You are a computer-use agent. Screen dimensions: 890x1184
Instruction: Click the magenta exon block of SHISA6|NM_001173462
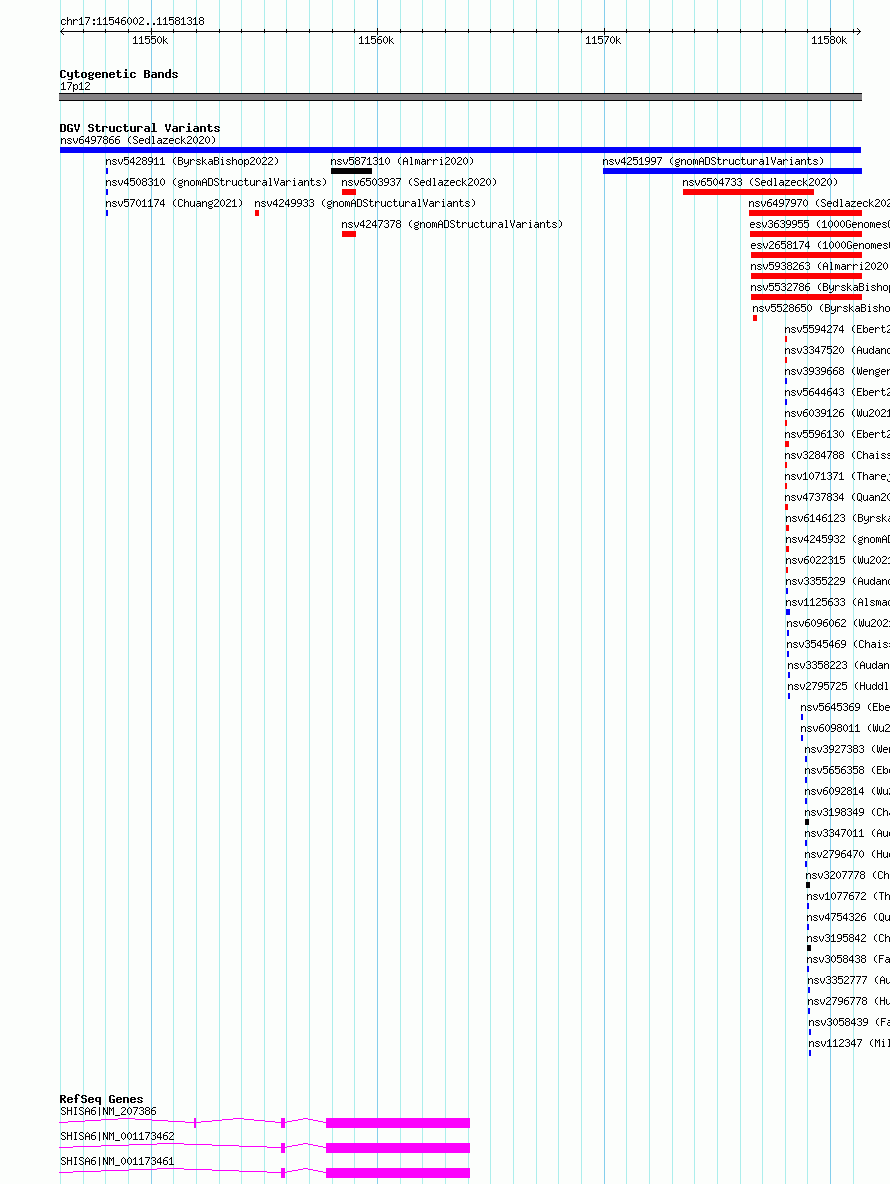tap(398, 1148)
